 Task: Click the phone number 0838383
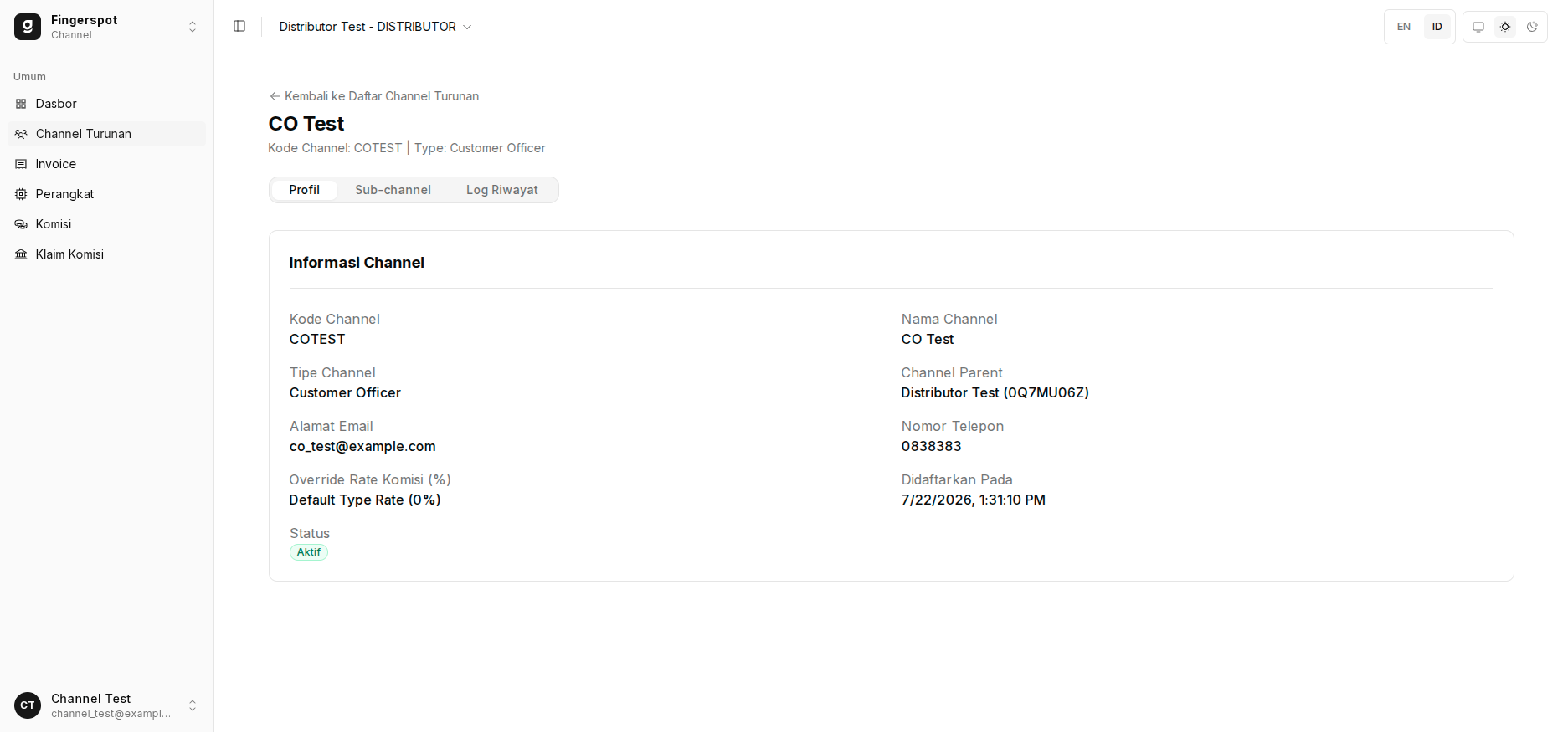tap(931, 447)
